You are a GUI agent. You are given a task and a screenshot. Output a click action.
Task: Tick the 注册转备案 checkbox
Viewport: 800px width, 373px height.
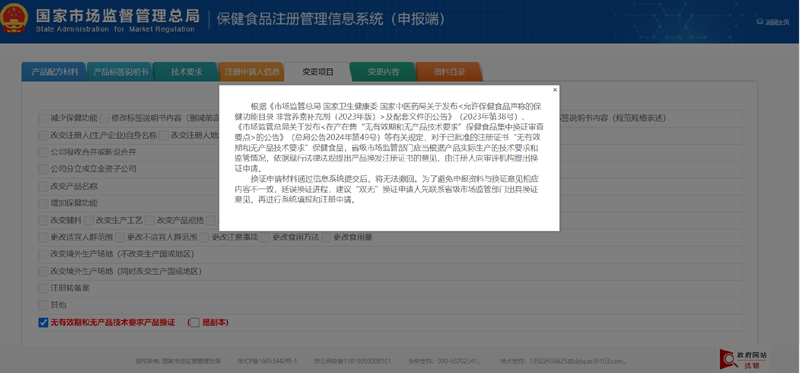click(43, 288)
